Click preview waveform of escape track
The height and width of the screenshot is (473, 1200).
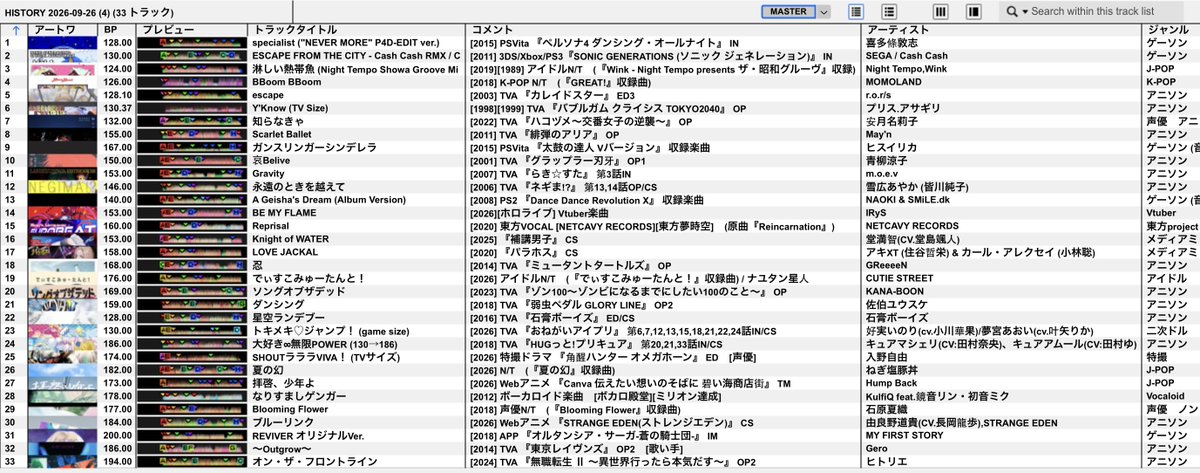[x=193, y=95]
